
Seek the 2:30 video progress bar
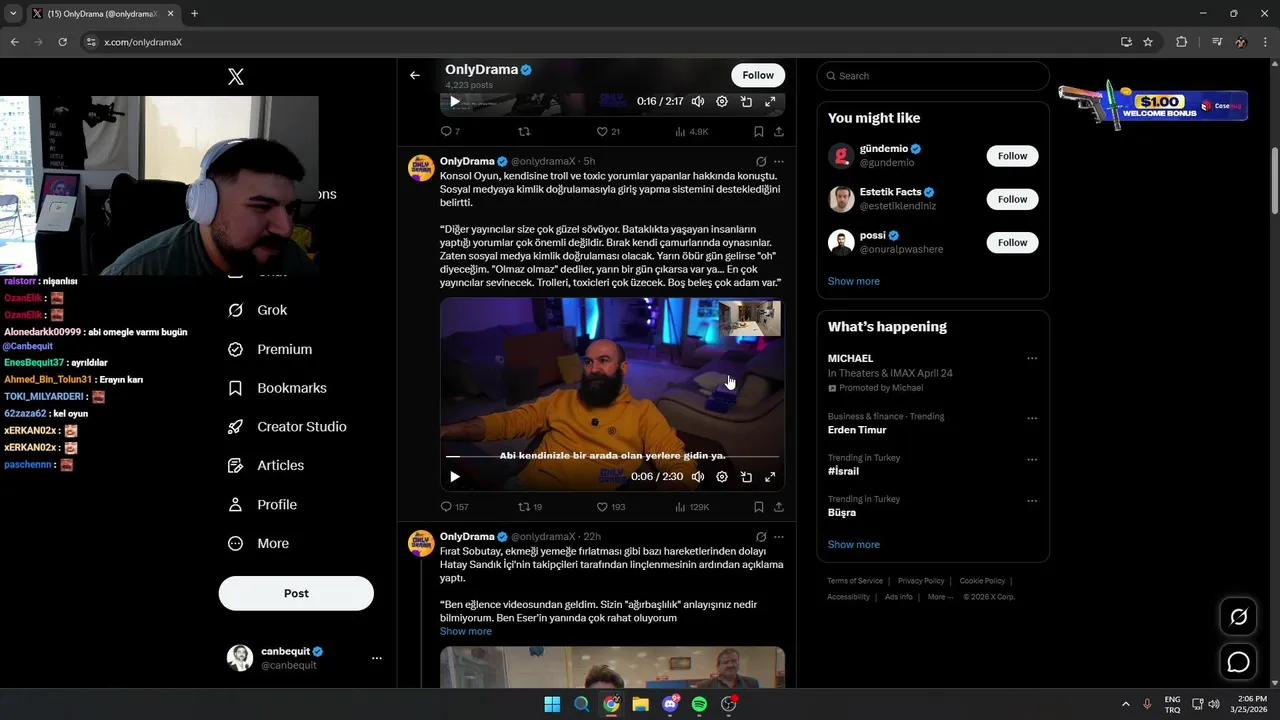click(612, 457)
